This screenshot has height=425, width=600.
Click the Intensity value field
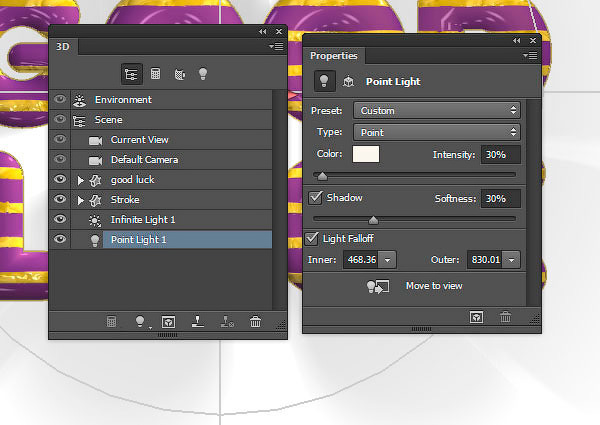click(x=501, y=155)
